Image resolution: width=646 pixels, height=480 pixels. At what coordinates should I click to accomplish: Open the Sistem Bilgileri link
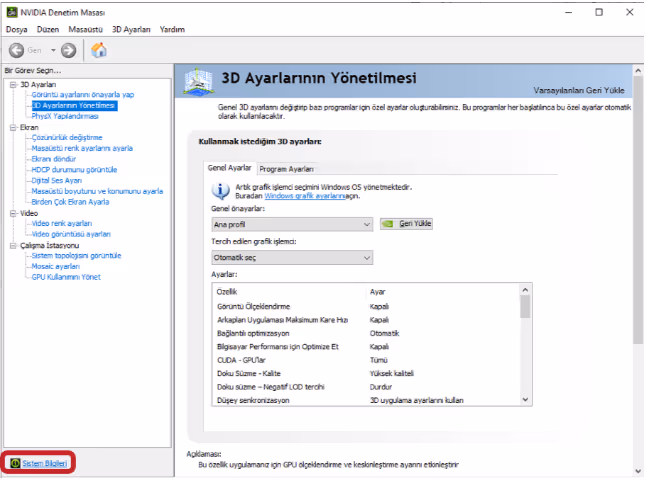coord(44,463)
